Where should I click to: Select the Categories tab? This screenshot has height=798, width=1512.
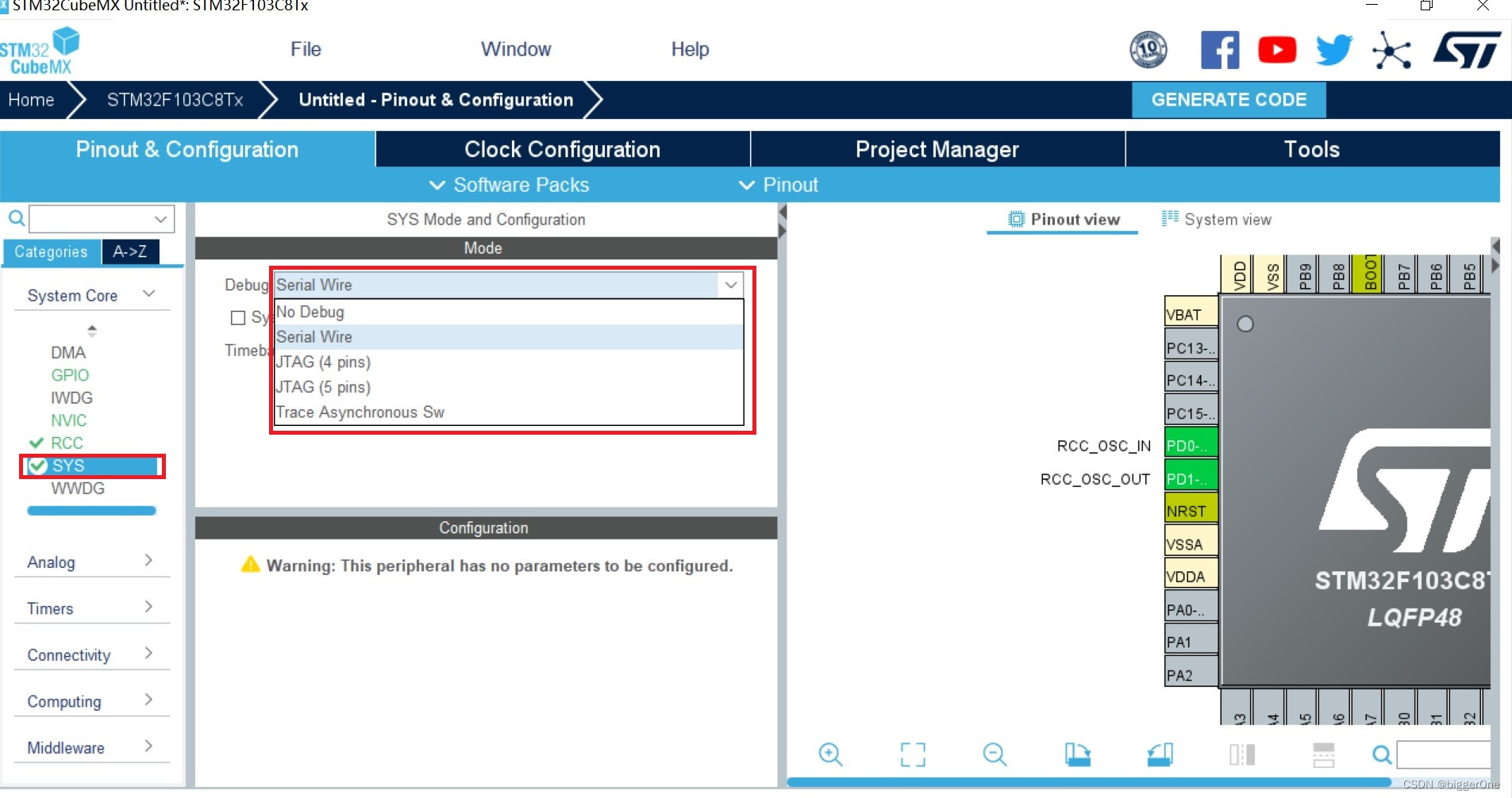tap(52, 251)
